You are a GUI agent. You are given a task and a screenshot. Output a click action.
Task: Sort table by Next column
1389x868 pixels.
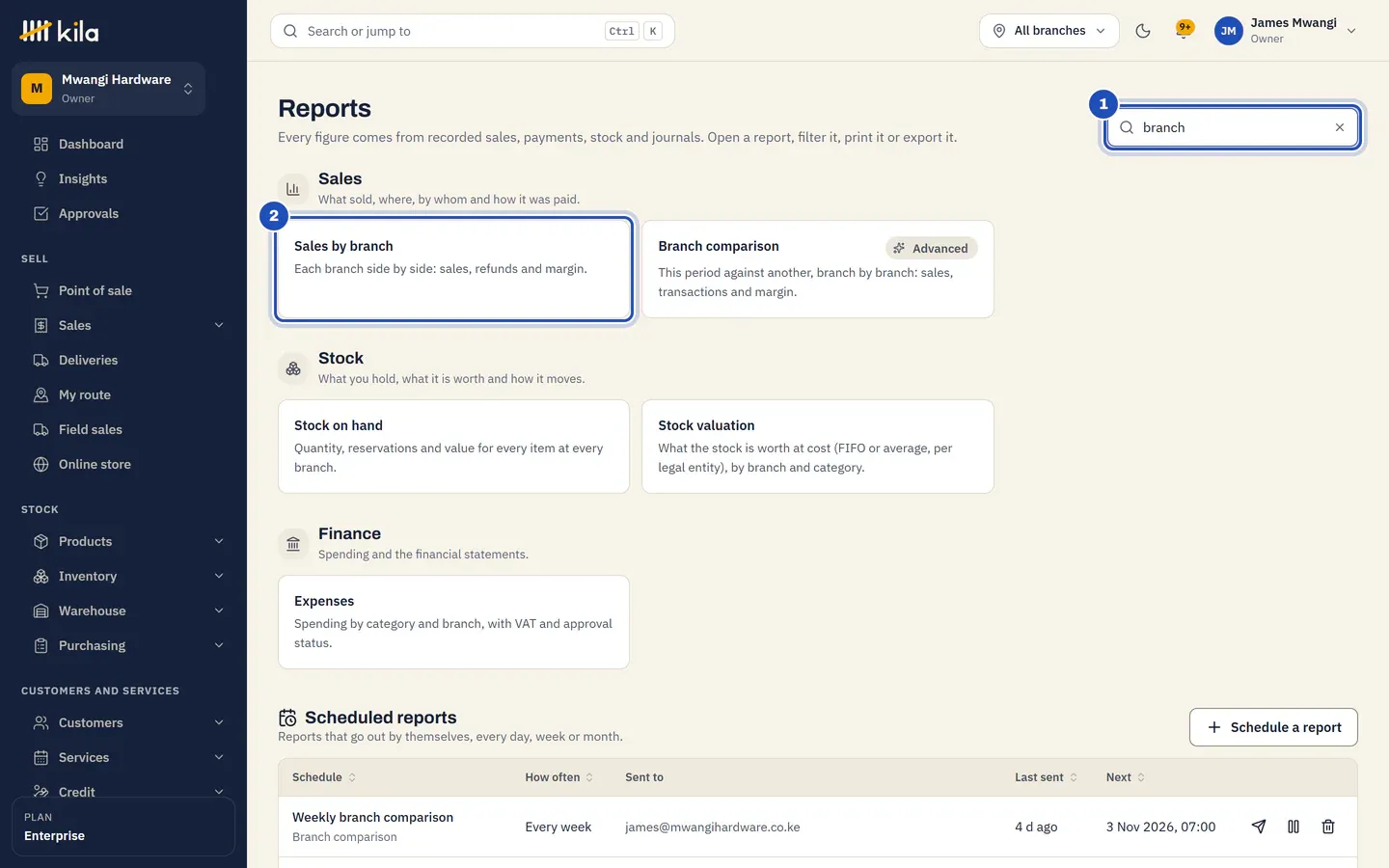click(1126, 777)
